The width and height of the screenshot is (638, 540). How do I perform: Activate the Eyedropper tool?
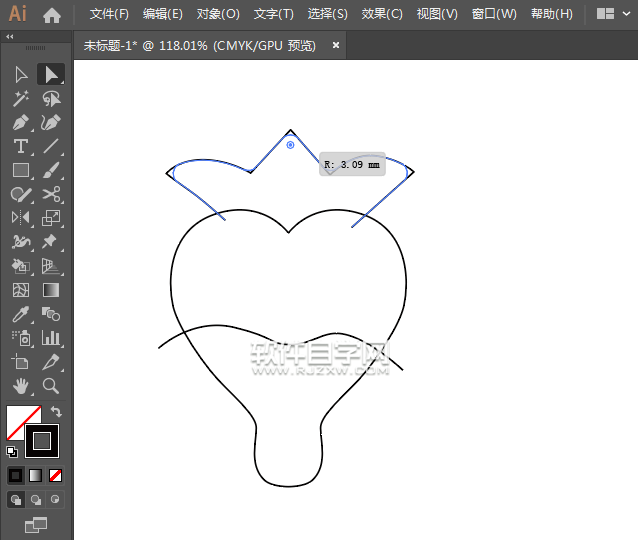(20, 314)
